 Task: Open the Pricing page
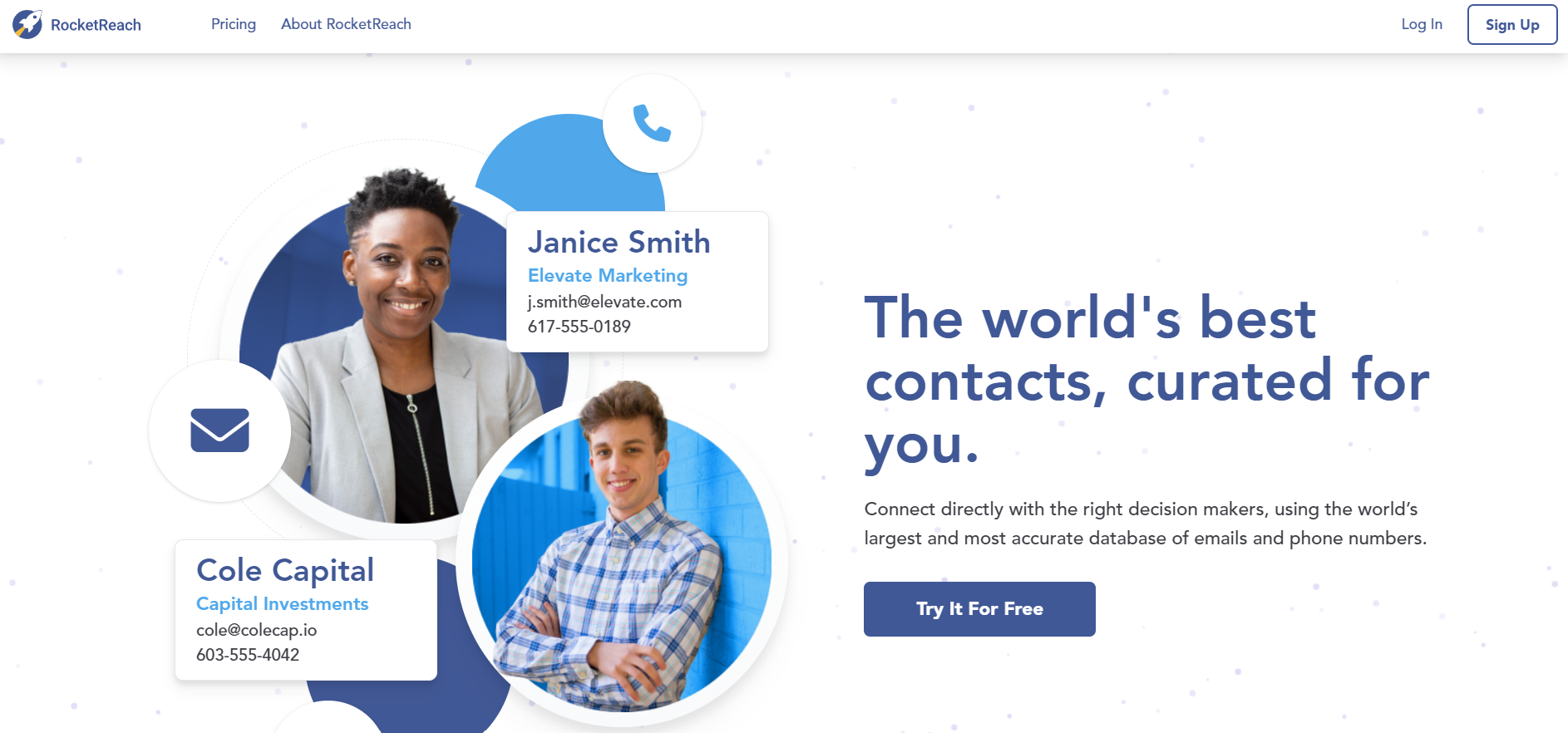point(234,24)
